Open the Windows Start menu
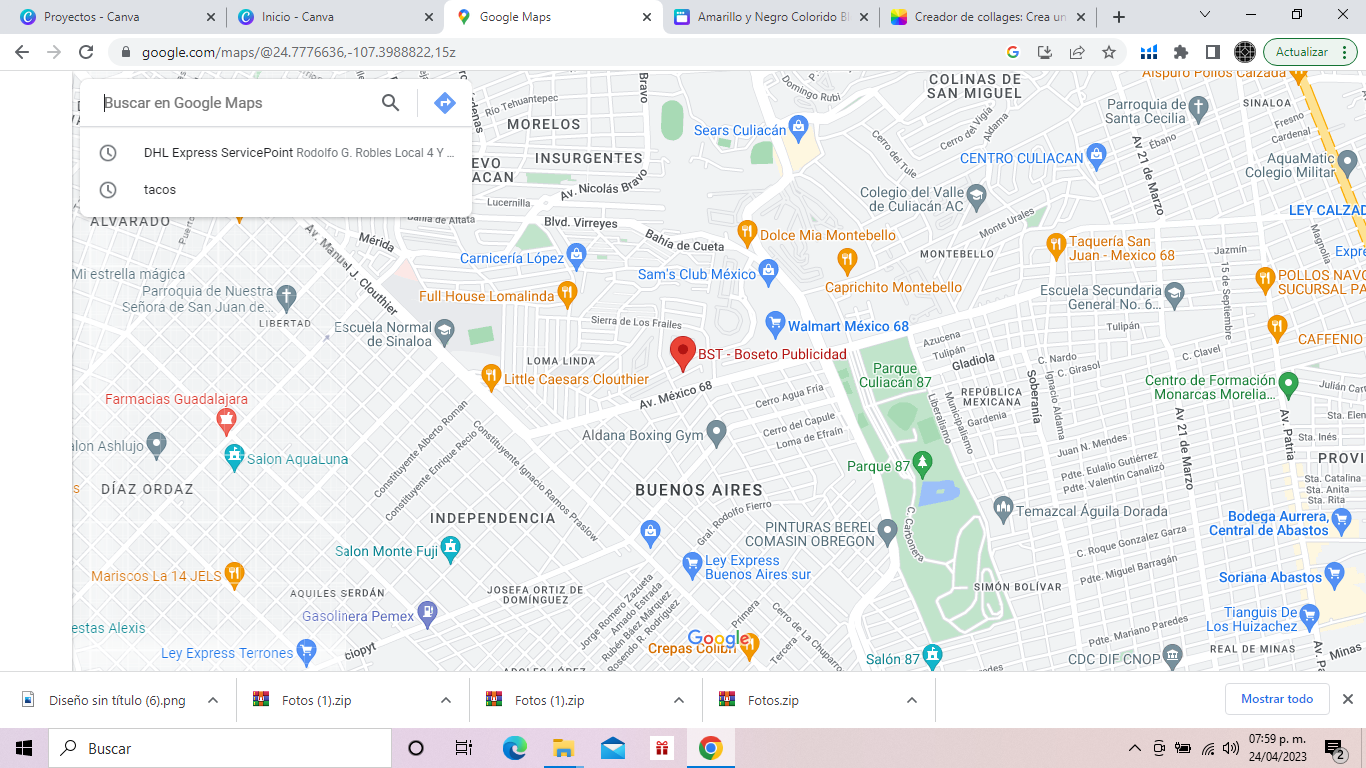This screenshot has height=768, width=1366. point(23,748)
